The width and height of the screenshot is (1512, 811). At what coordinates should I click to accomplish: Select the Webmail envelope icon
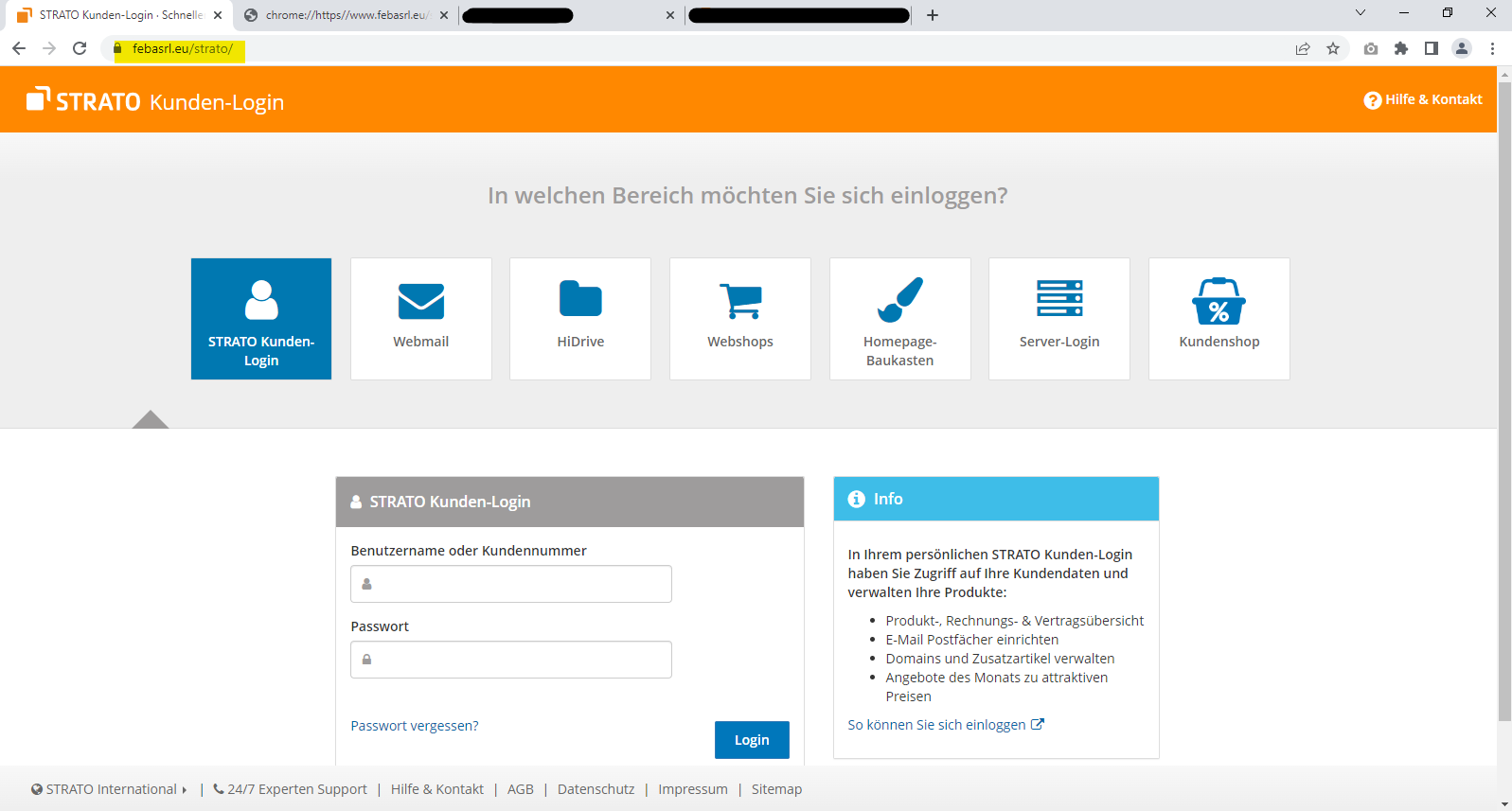[420, 302]
